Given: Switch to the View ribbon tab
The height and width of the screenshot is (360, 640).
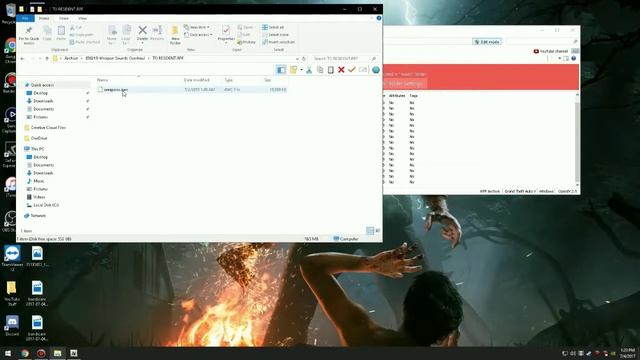Looking at the screenshot, I should click(x=82, y=18).
